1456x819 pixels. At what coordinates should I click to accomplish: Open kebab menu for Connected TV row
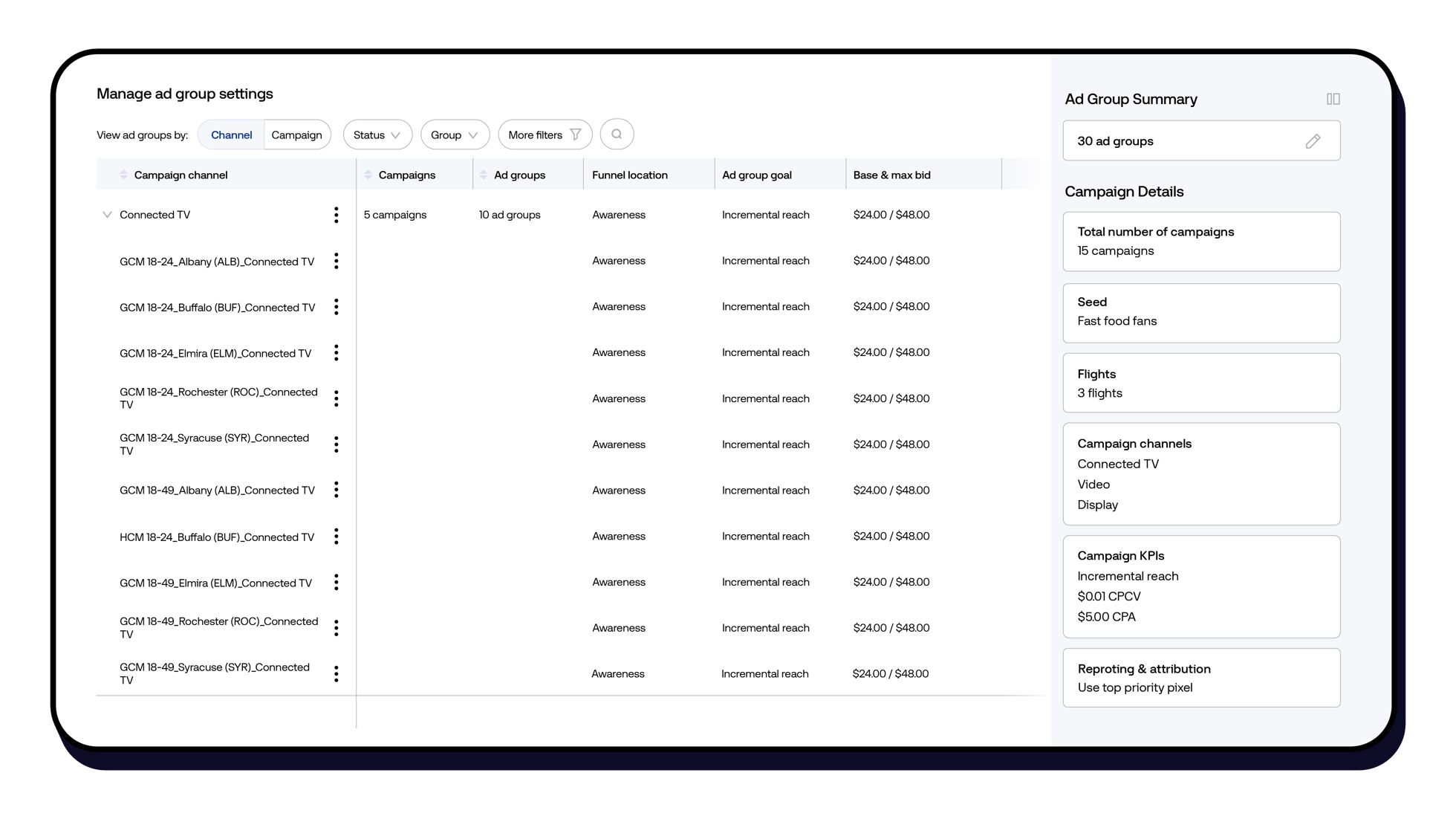(337, 215)
